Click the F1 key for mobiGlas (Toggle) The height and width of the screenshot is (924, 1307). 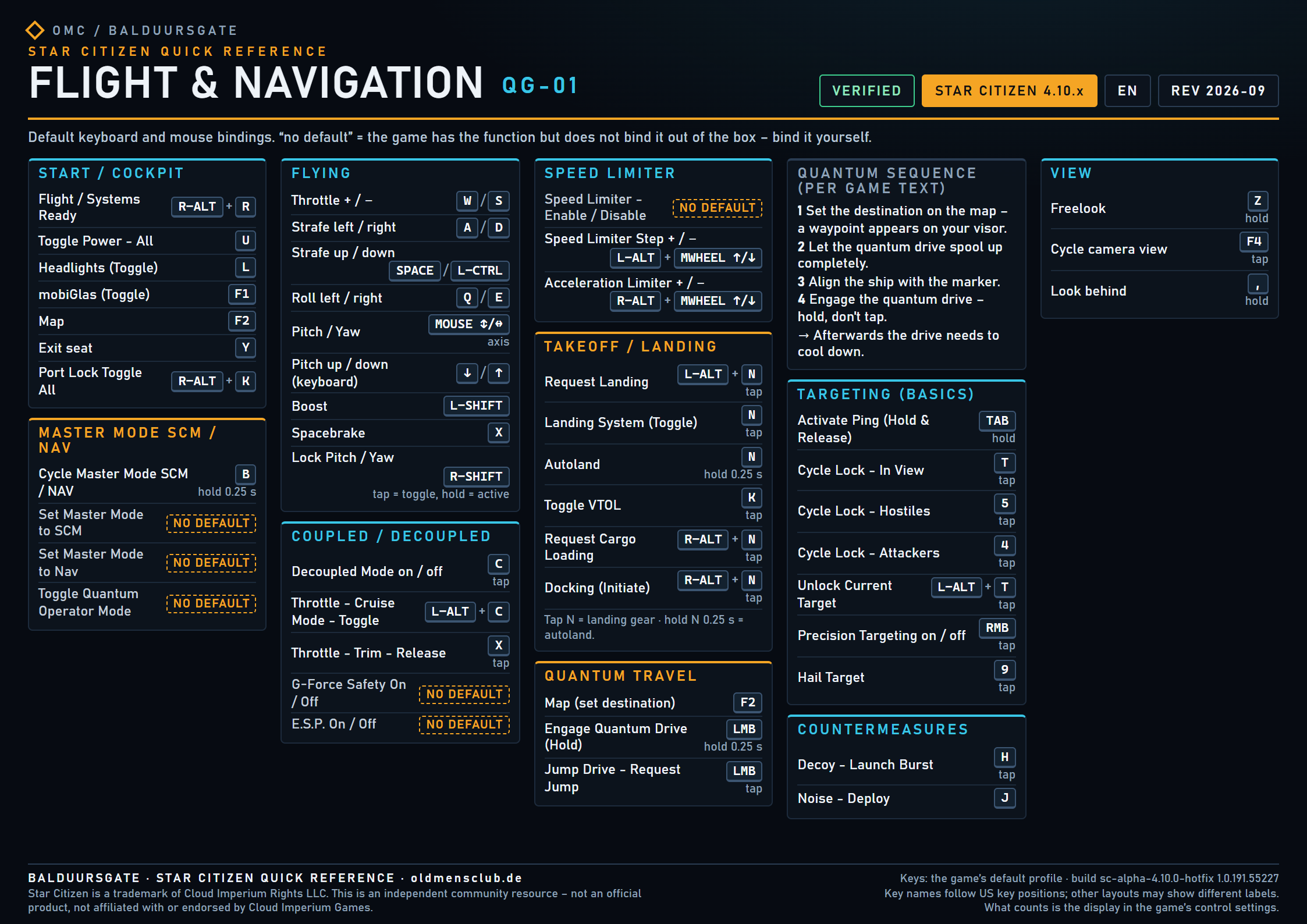pos(242,294)
